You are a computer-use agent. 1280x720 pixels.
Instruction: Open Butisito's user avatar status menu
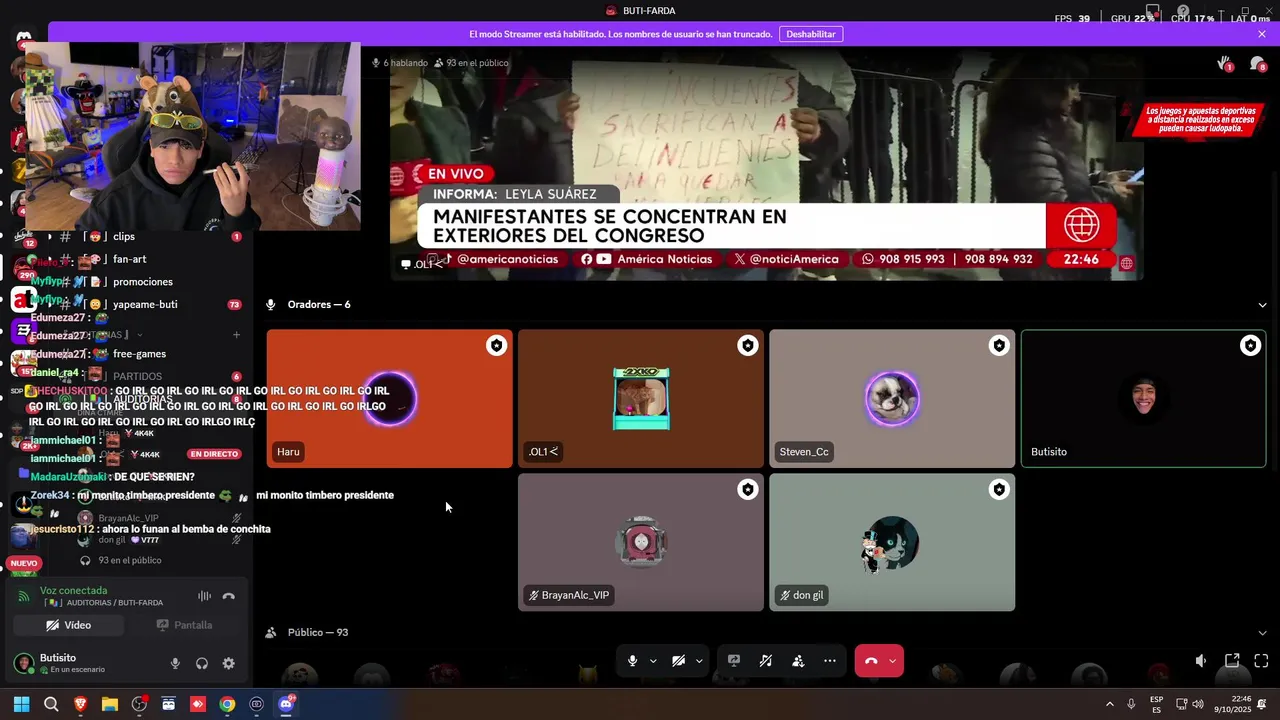tap(24, 663)
